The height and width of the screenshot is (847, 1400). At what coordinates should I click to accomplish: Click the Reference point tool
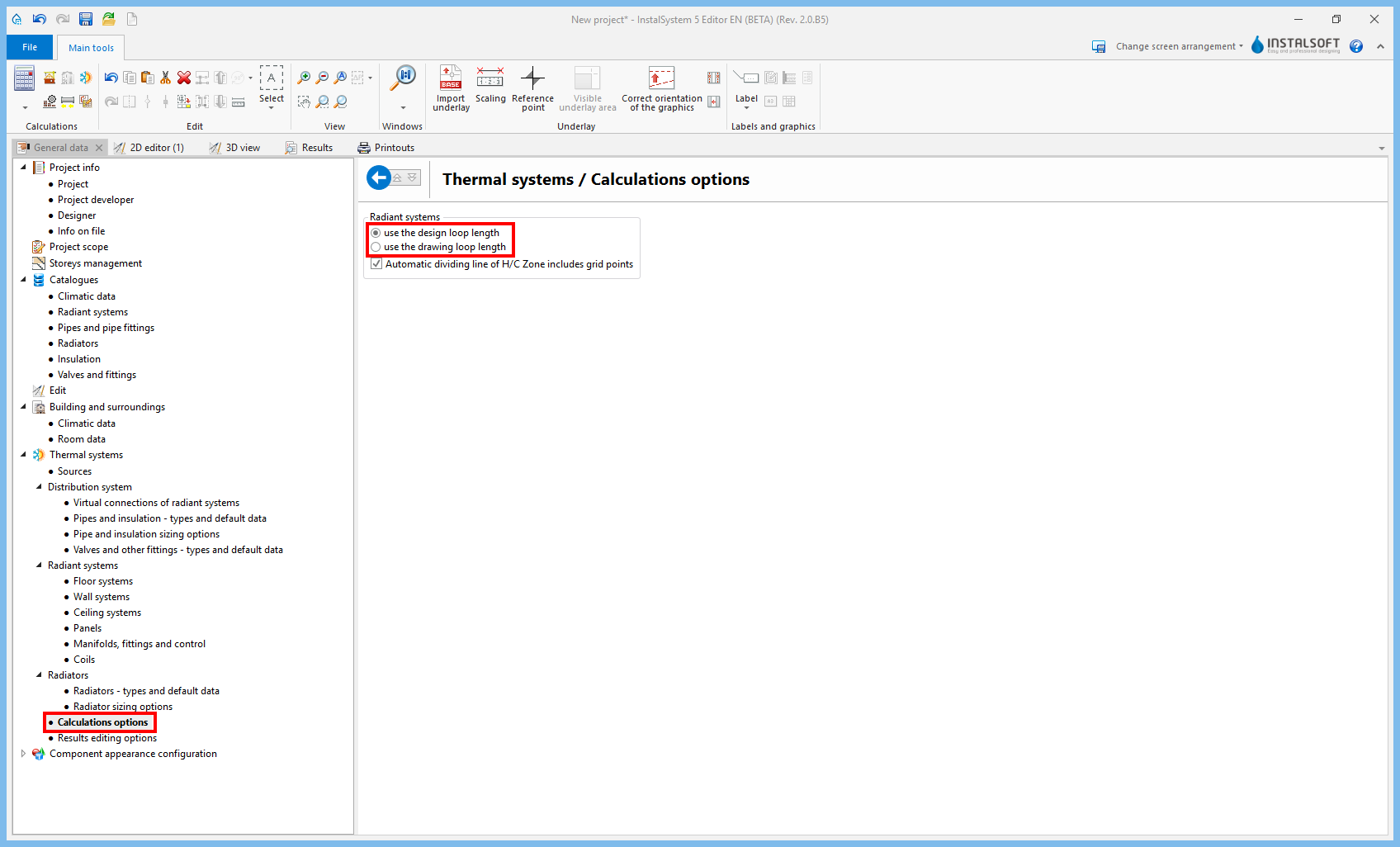(532, 88)
